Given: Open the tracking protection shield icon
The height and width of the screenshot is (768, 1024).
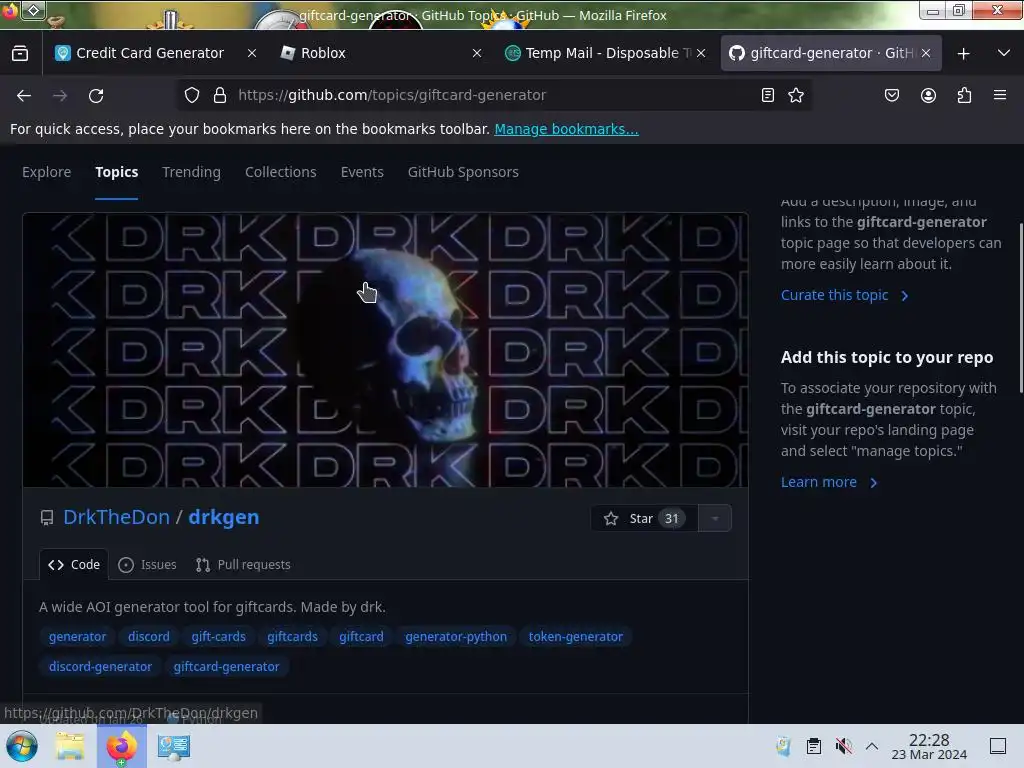Looking at the screenshot, I should pyautogui.click(x=191, y=95).
